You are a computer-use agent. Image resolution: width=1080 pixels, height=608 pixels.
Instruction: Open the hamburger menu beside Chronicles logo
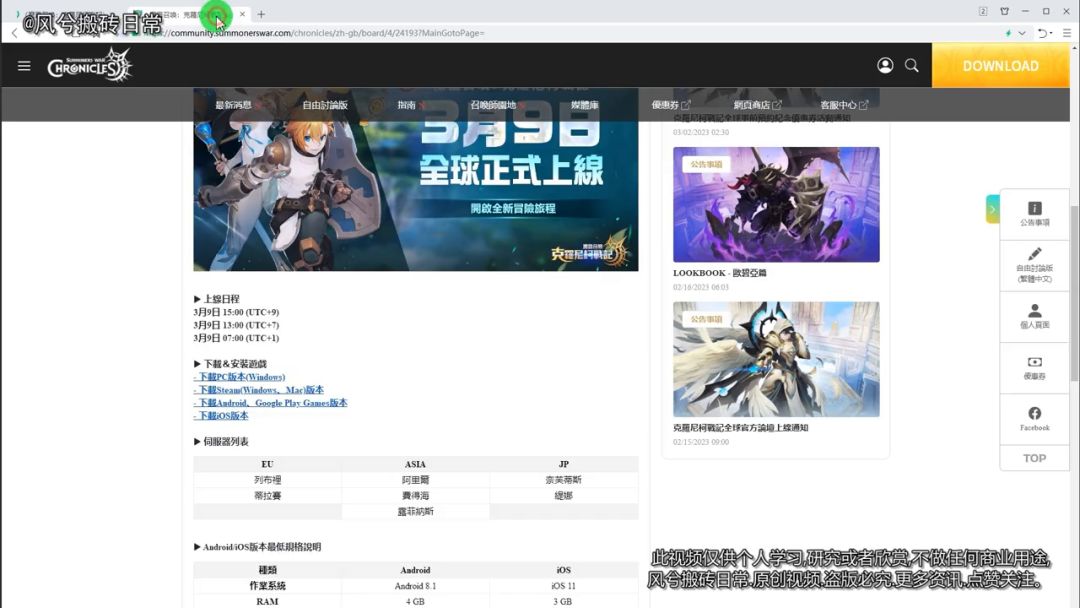[x=24, y=66]
